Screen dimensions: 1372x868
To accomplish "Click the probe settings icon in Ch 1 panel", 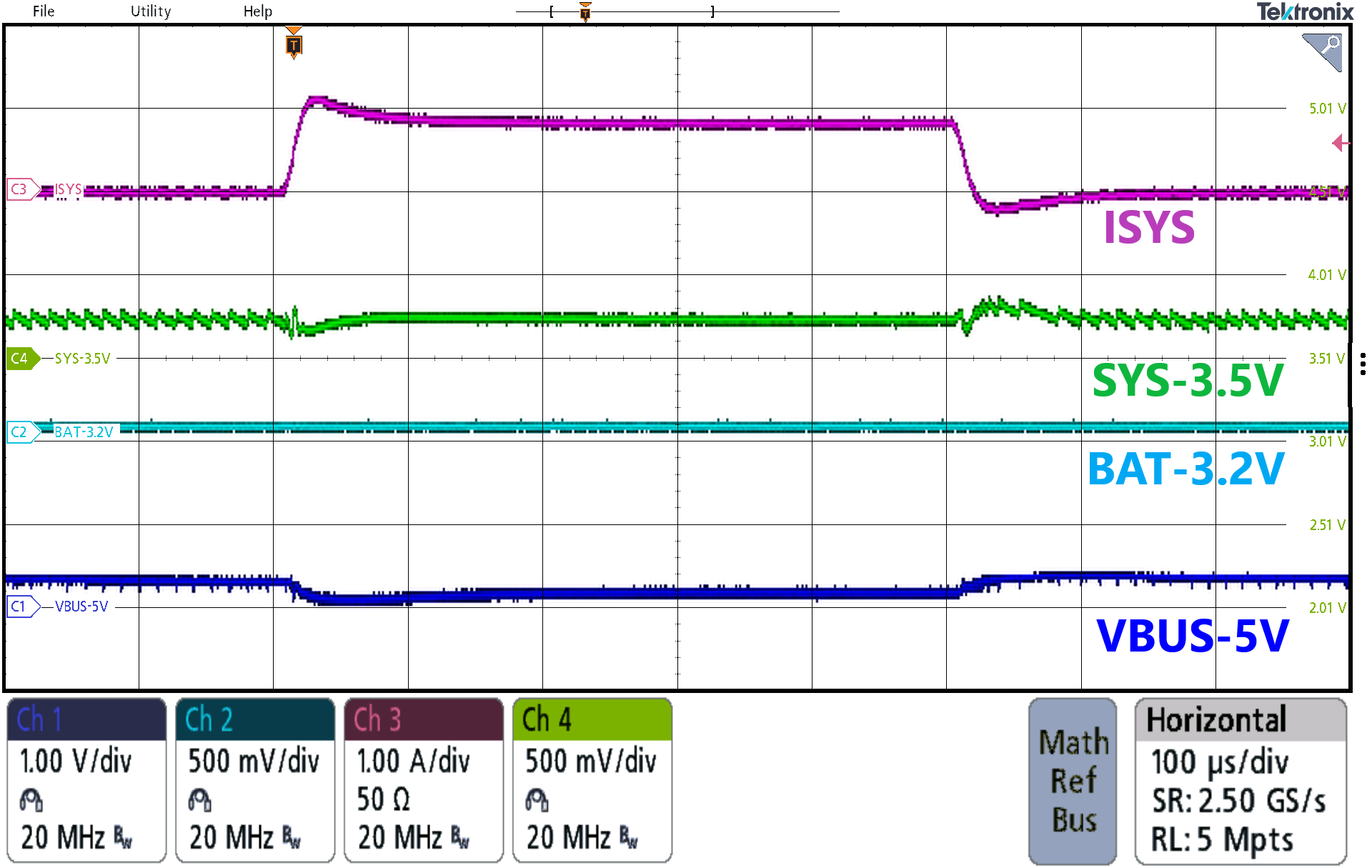I will click(x=32, y=799).
